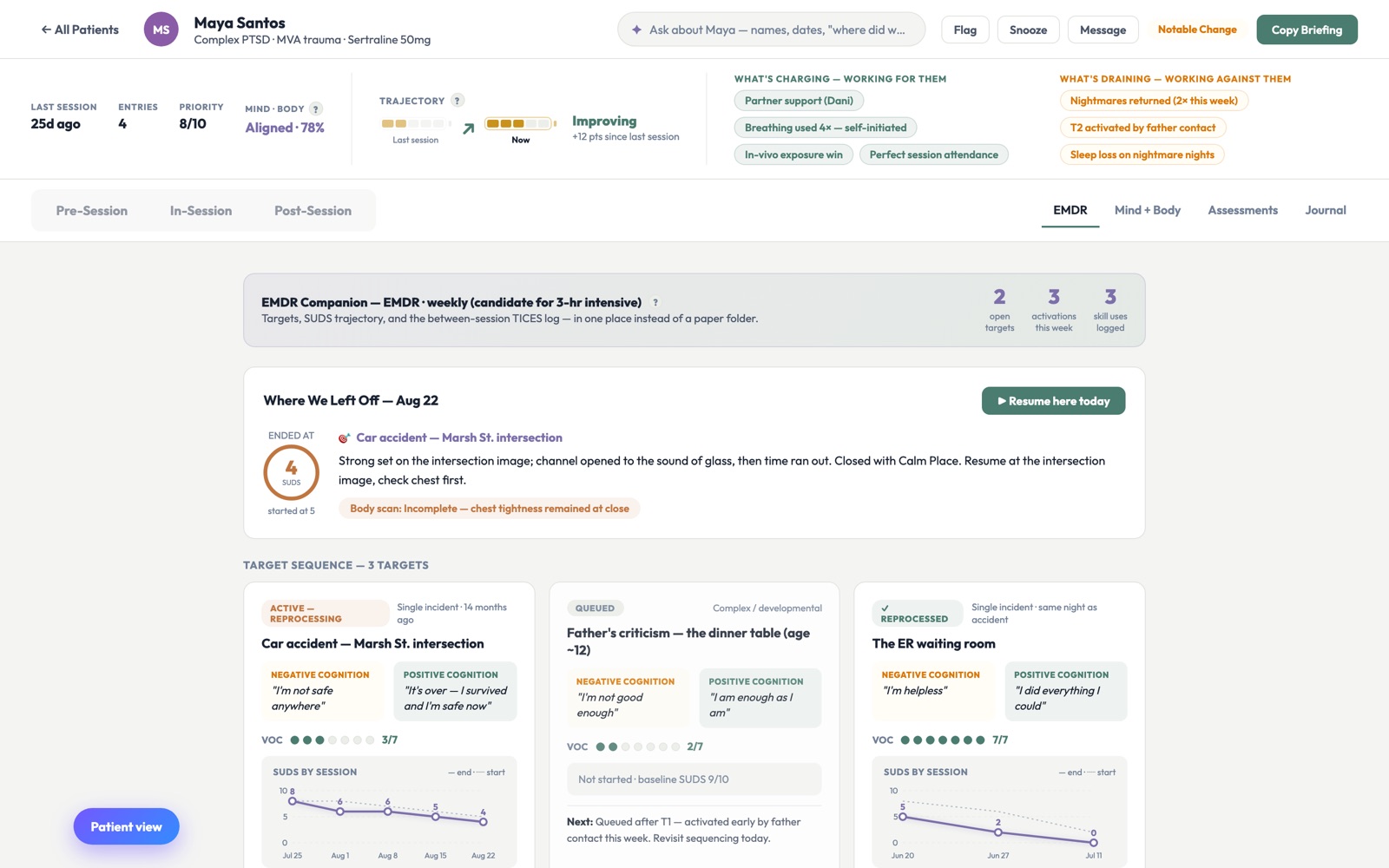The height and width of the screenshot is (868, 1389).
Task: Open the Assessments tab
Action: point(1242,210)
